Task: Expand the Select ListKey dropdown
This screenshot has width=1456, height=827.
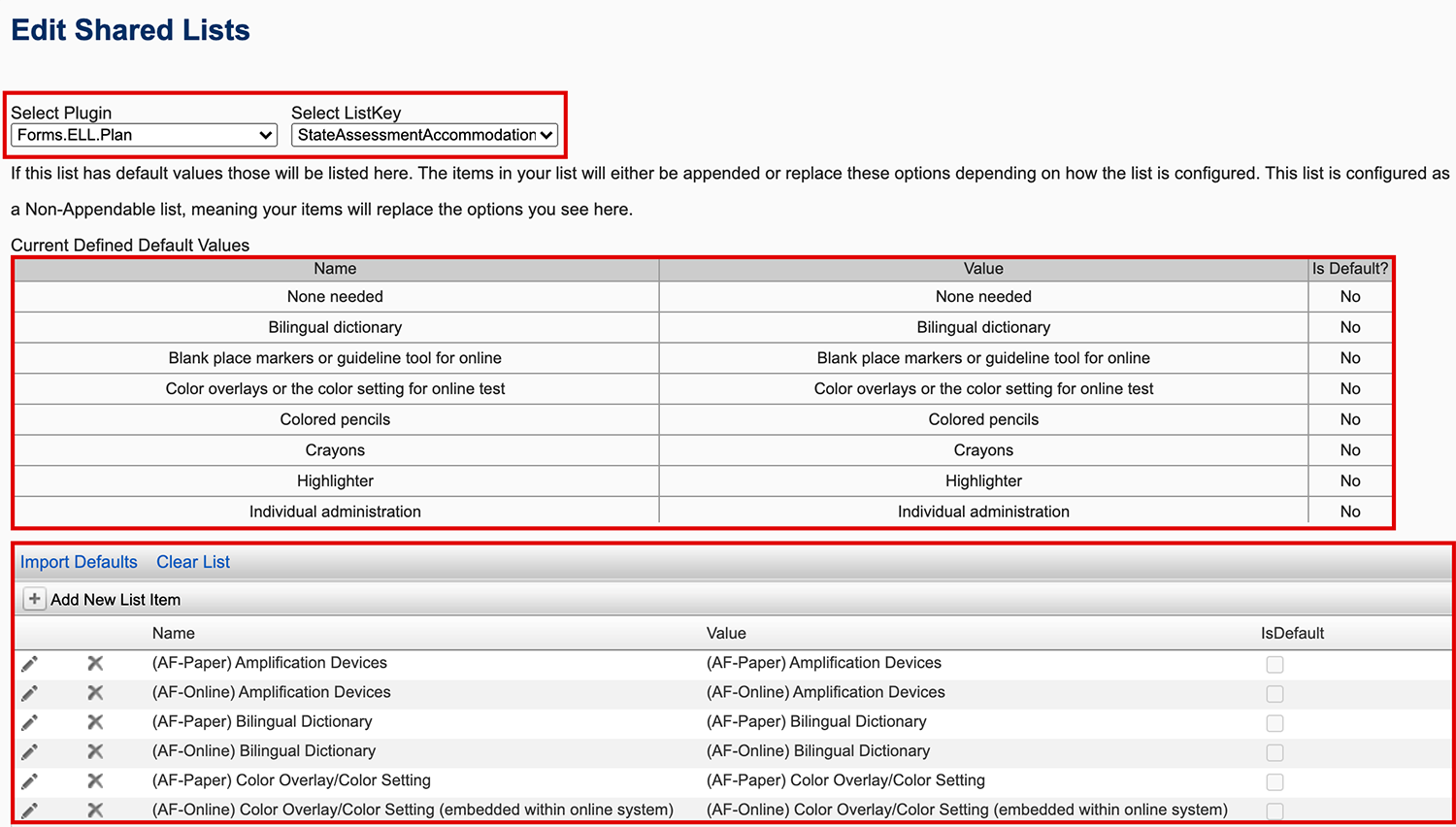Action: pyautogui.click(x=424, y=135)
